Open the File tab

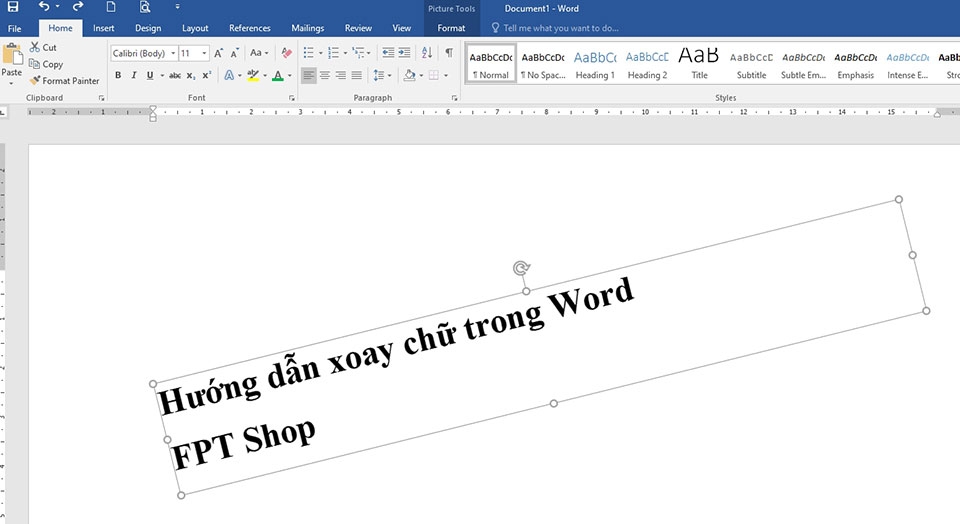pyautogui.click(x=15, y=28)
